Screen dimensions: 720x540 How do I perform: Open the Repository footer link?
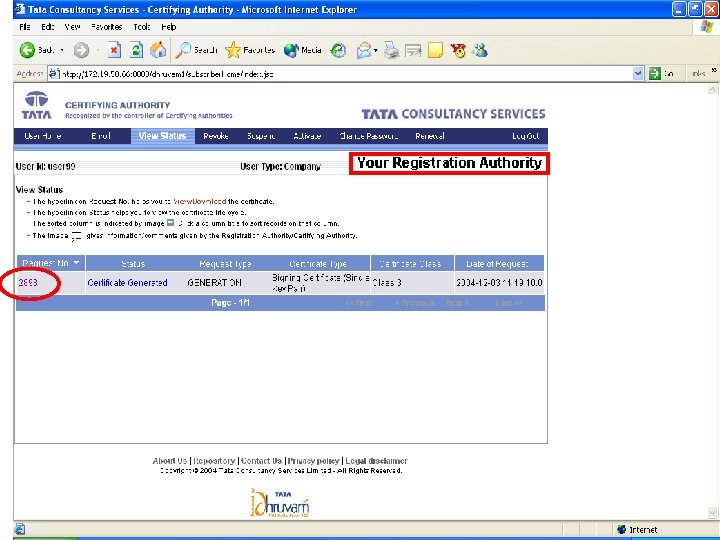click(214, 461)
